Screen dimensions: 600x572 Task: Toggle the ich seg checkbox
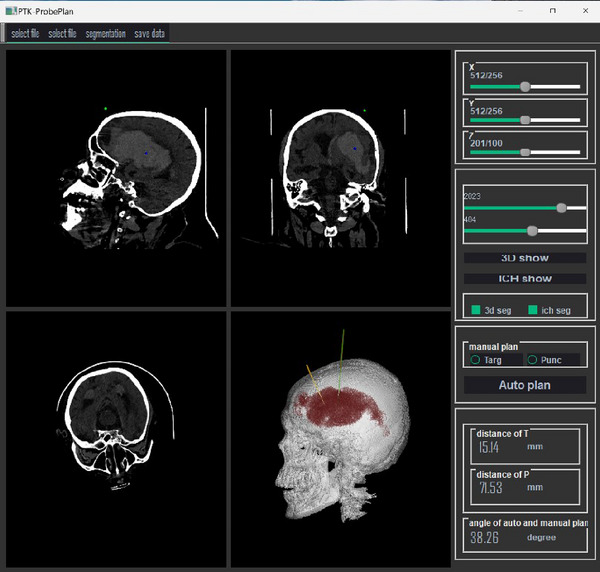tap(532, 310)
